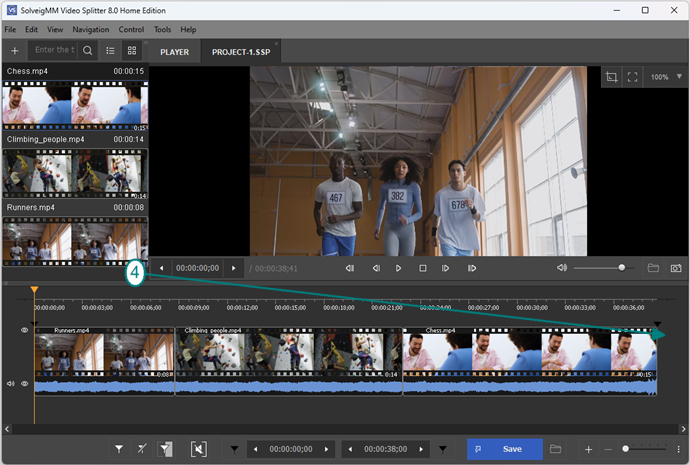
Task: Click the remove marker crossed funnel icon
Action: click(x=142, y=449)
